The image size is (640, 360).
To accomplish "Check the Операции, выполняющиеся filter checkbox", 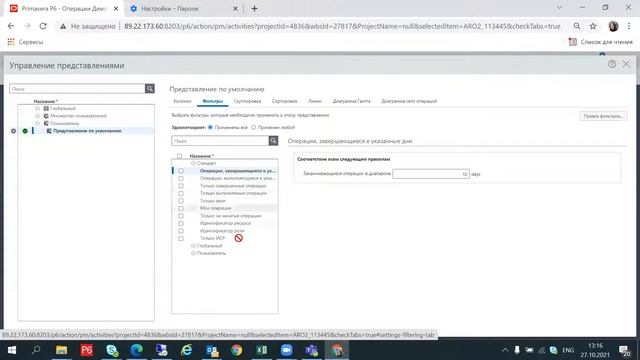I will pos(181,178).
